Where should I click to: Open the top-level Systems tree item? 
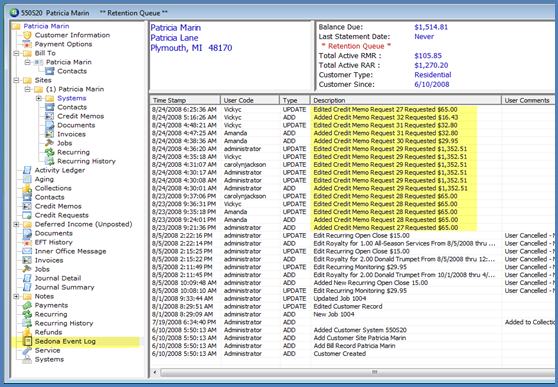click(49, 360)
